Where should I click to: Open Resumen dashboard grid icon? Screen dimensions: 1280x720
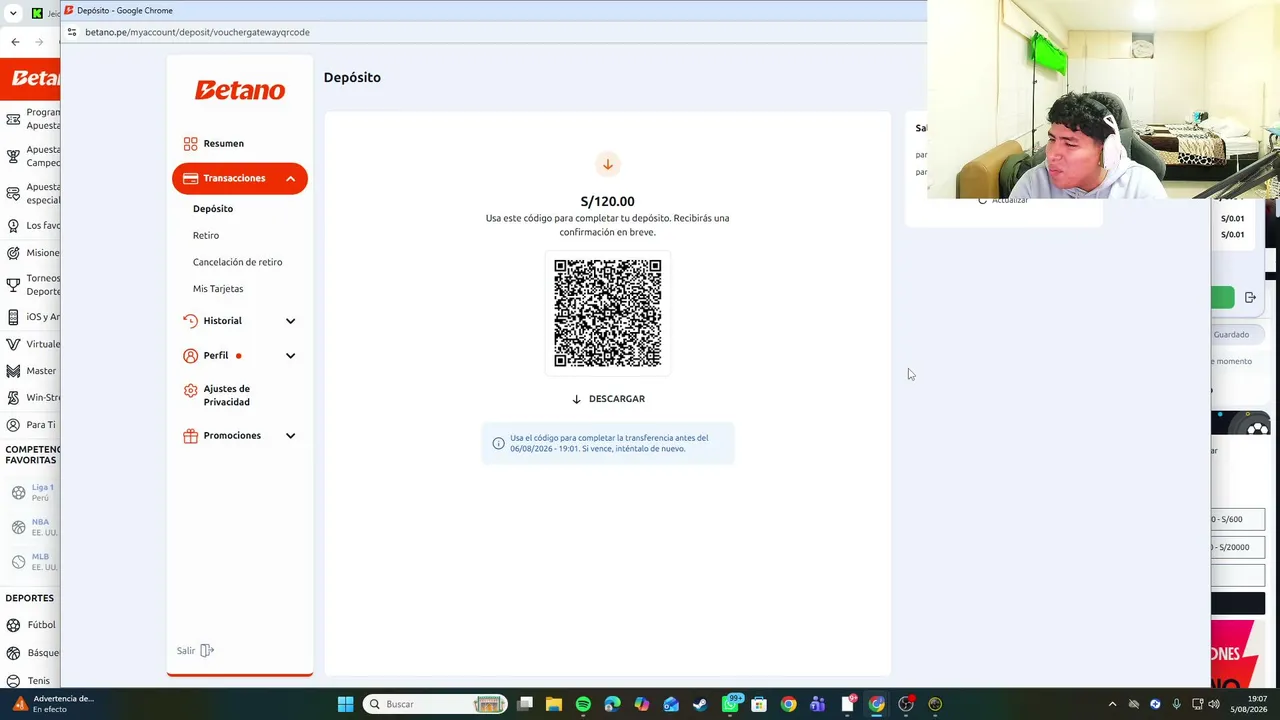pyautogui.click(x=190, y=144)
